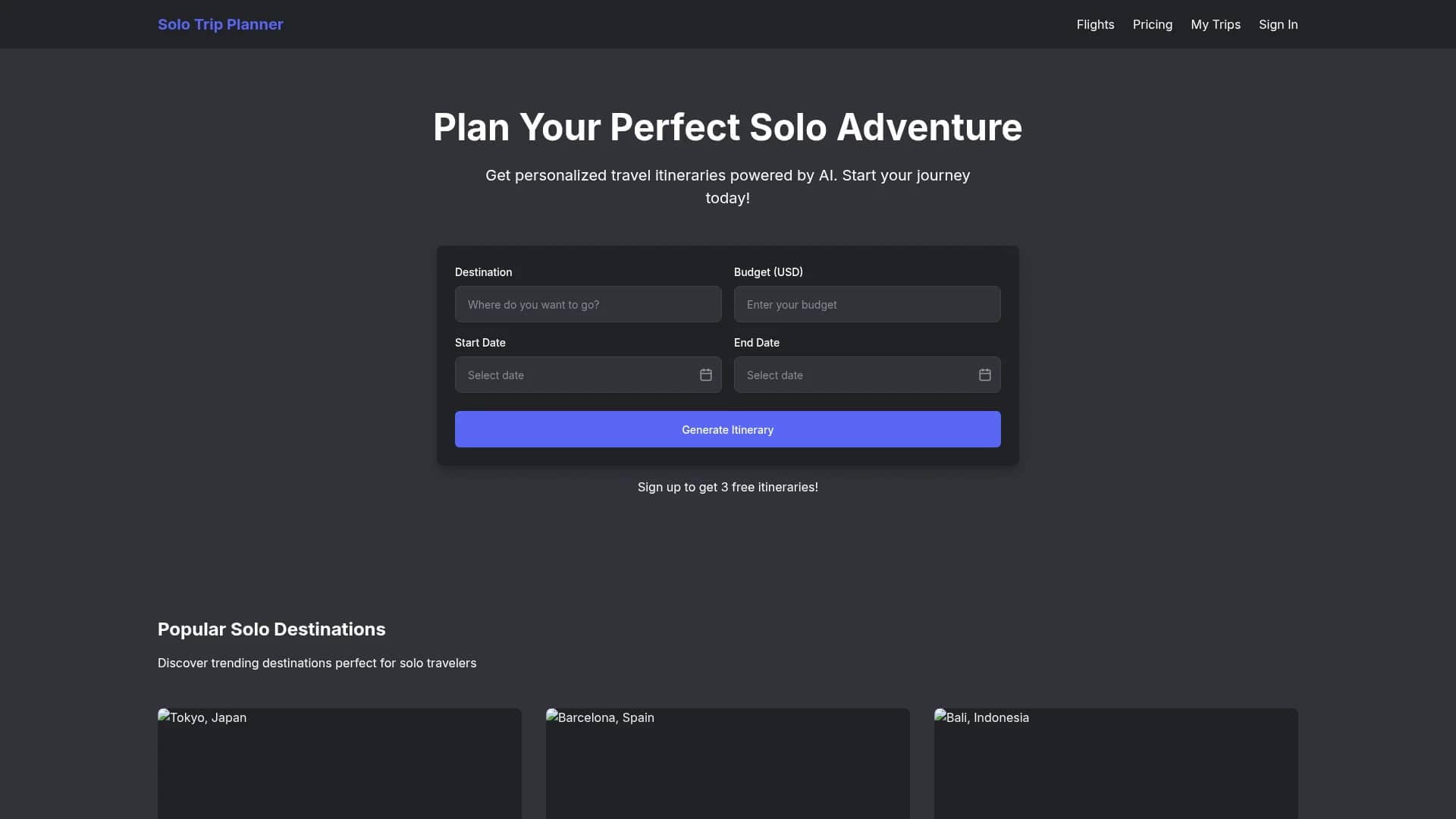Image resolution: width=1456 pixels, height=819 pixels.
Task: Click the Generate Itinerary button
Action: click(727, 429)
